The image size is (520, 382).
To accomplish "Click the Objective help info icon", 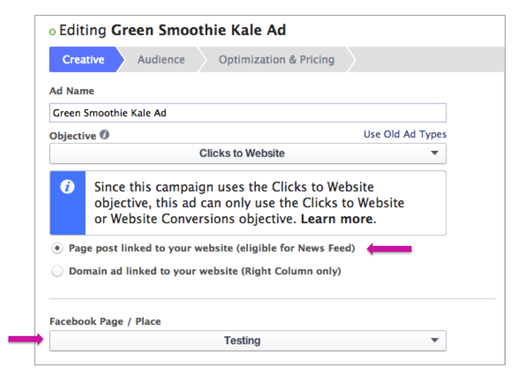I will pyautogui.click(x=104, y=135).
